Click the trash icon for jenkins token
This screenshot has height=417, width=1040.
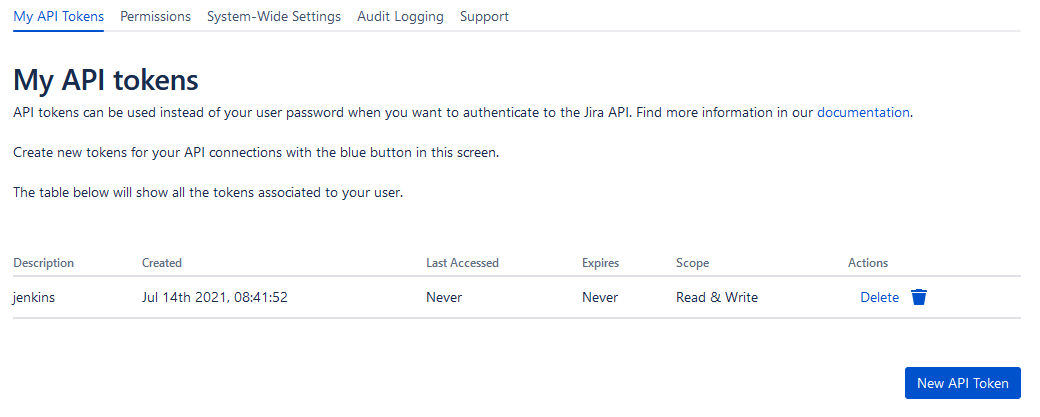pos(919,297)
